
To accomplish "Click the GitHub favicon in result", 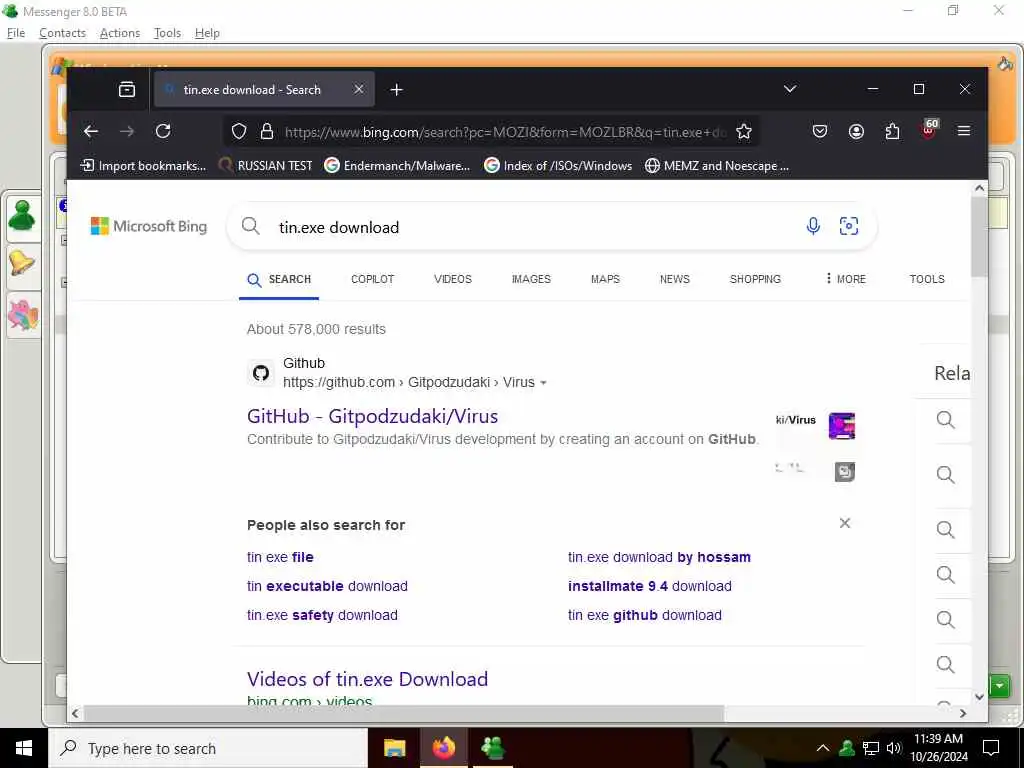I will pos(261,373).
